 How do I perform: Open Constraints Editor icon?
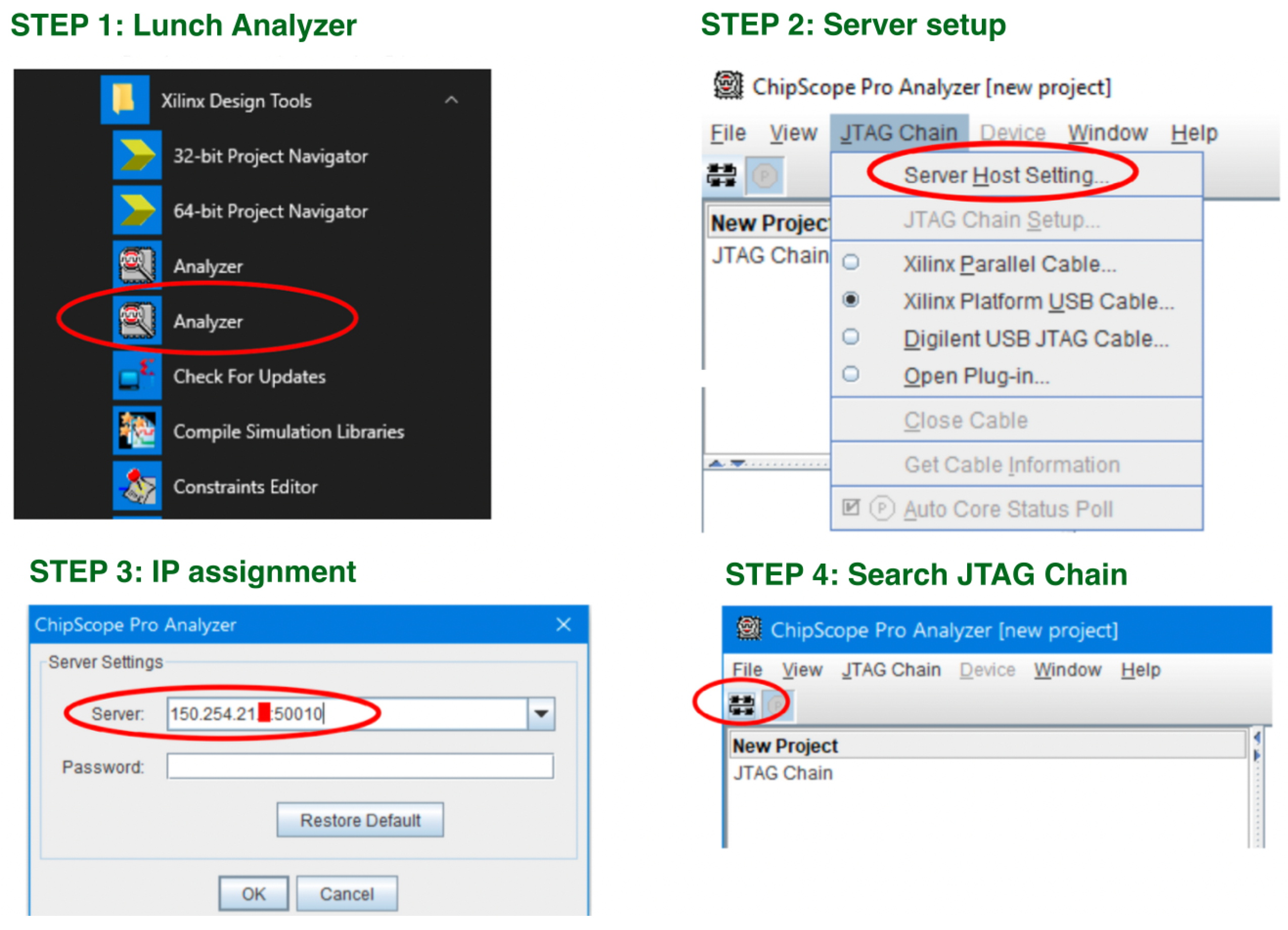tap(137, 486)
